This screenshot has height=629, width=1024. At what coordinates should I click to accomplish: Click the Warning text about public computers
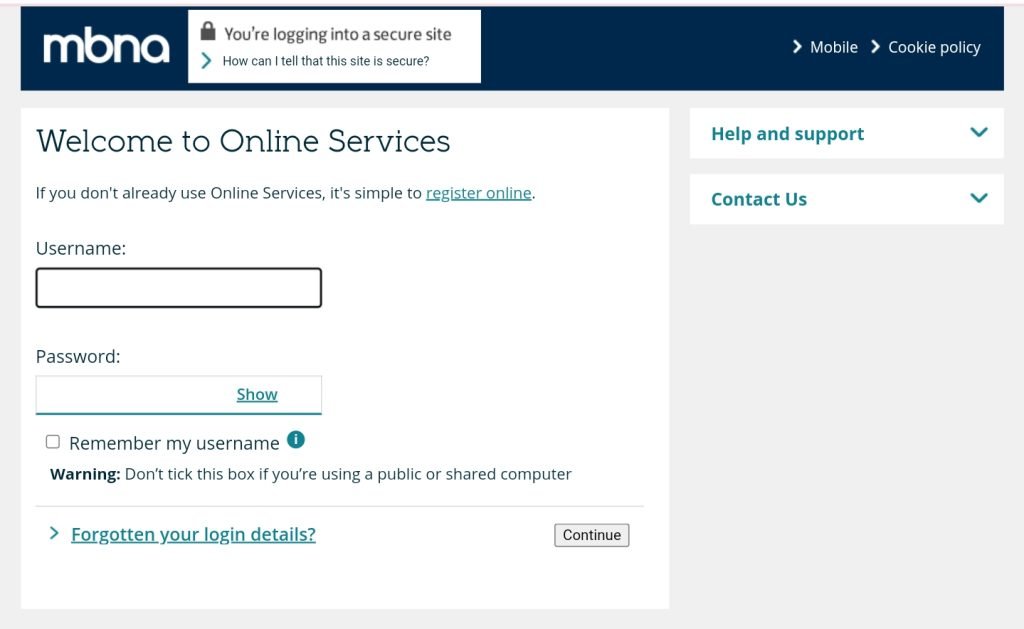point(311,474)
